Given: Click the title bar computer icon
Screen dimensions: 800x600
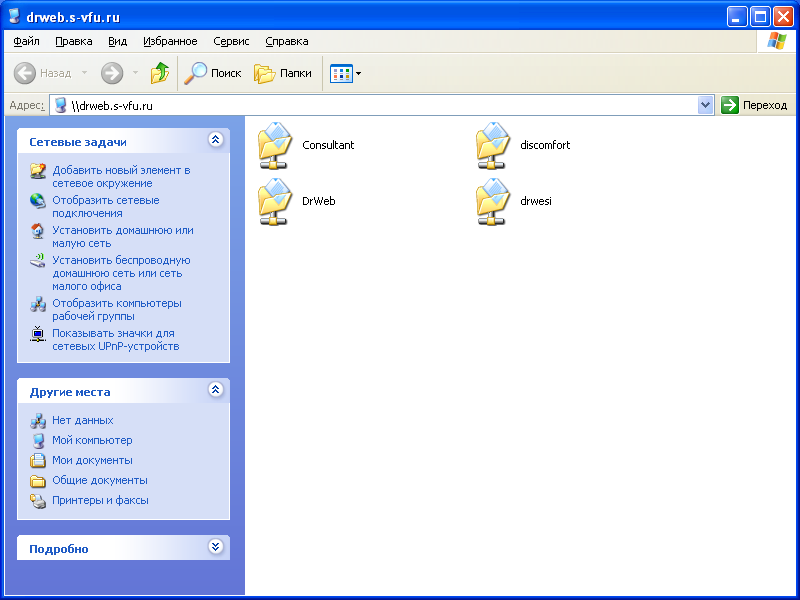Looking at the screenshot, I should [14, 17].
